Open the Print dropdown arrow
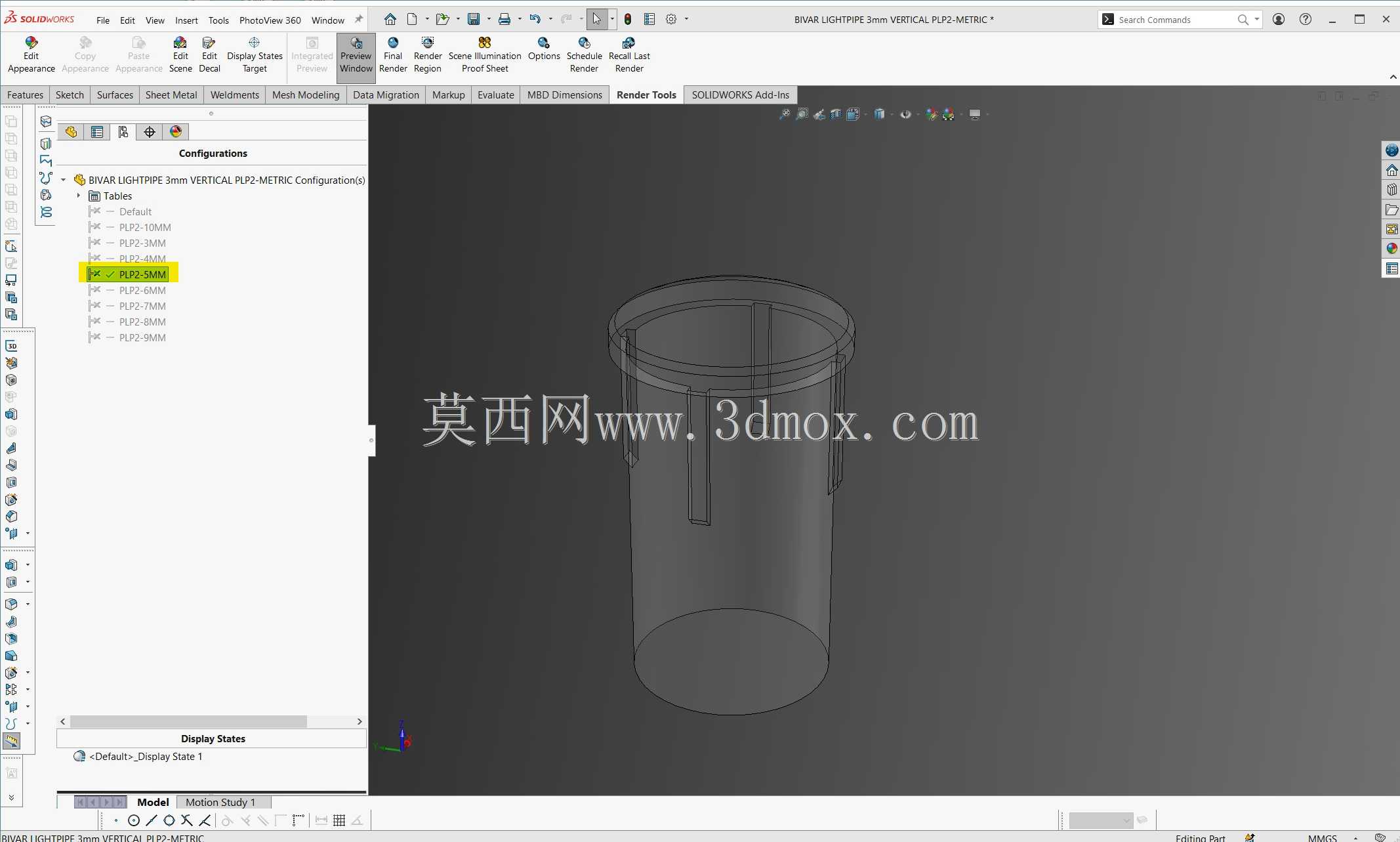Image resolution: width=1400 pixels, height=842 pixels. [520, 19]
